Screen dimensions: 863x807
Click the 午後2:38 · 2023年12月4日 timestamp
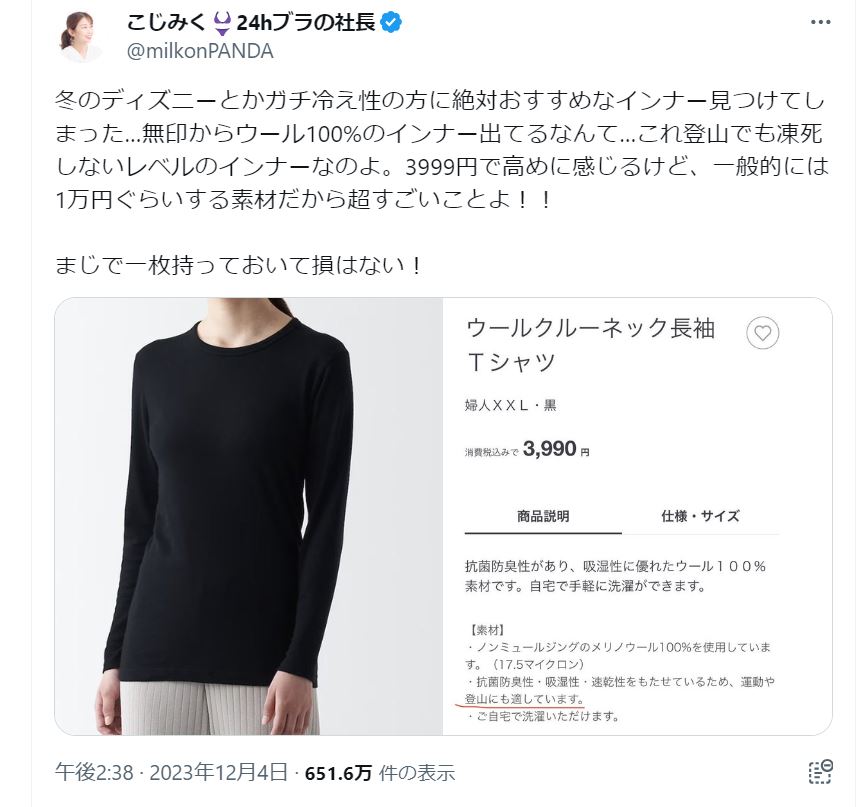tap(171, 773)
